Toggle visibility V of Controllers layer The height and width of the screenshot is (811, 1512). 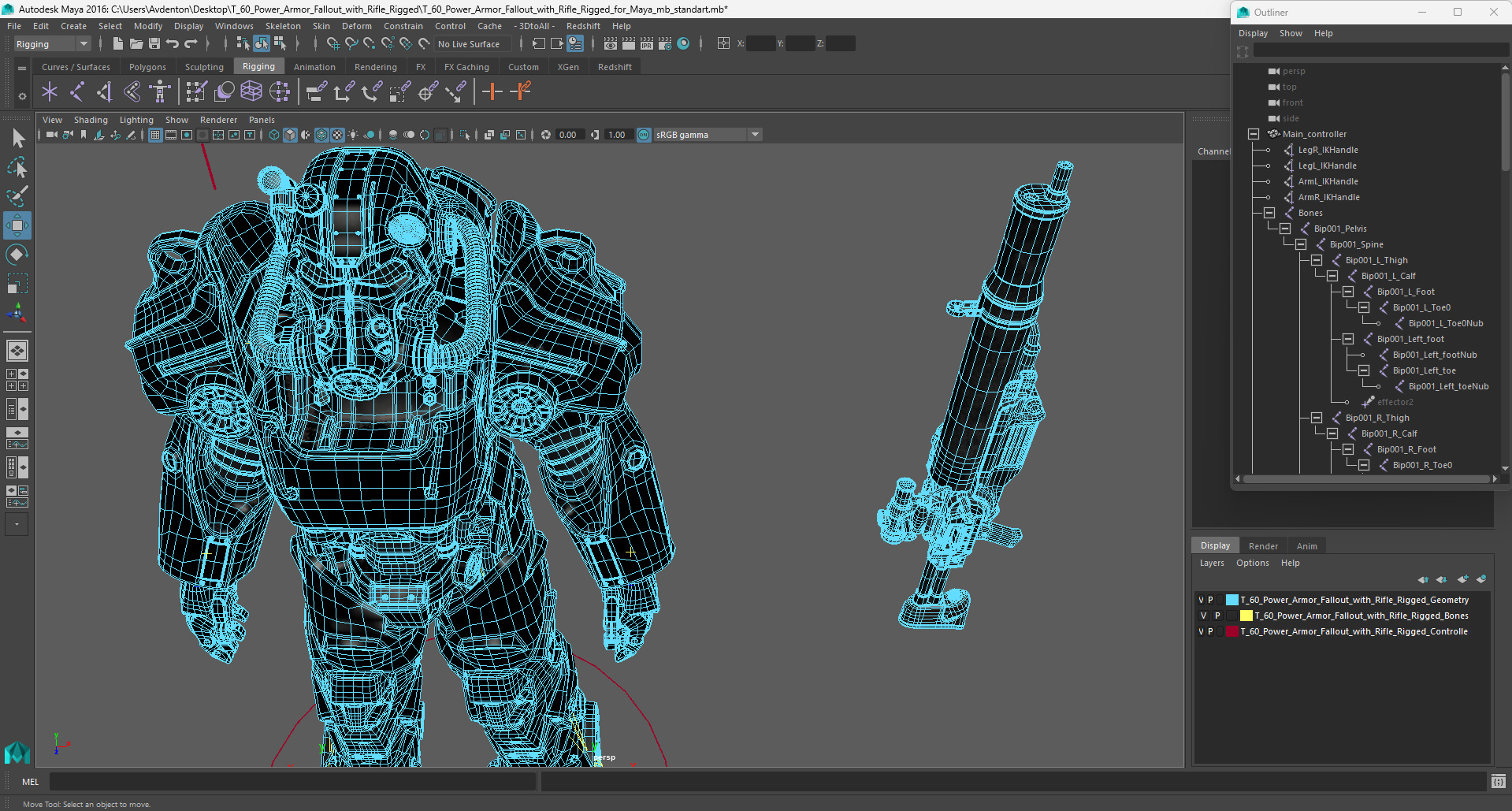pyautogui.click(x=1201, y=631)
